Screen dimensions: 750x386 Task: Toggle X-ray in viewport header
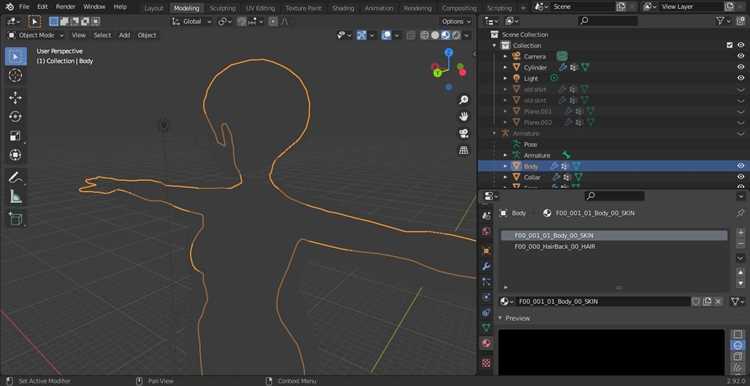(411, 35)
